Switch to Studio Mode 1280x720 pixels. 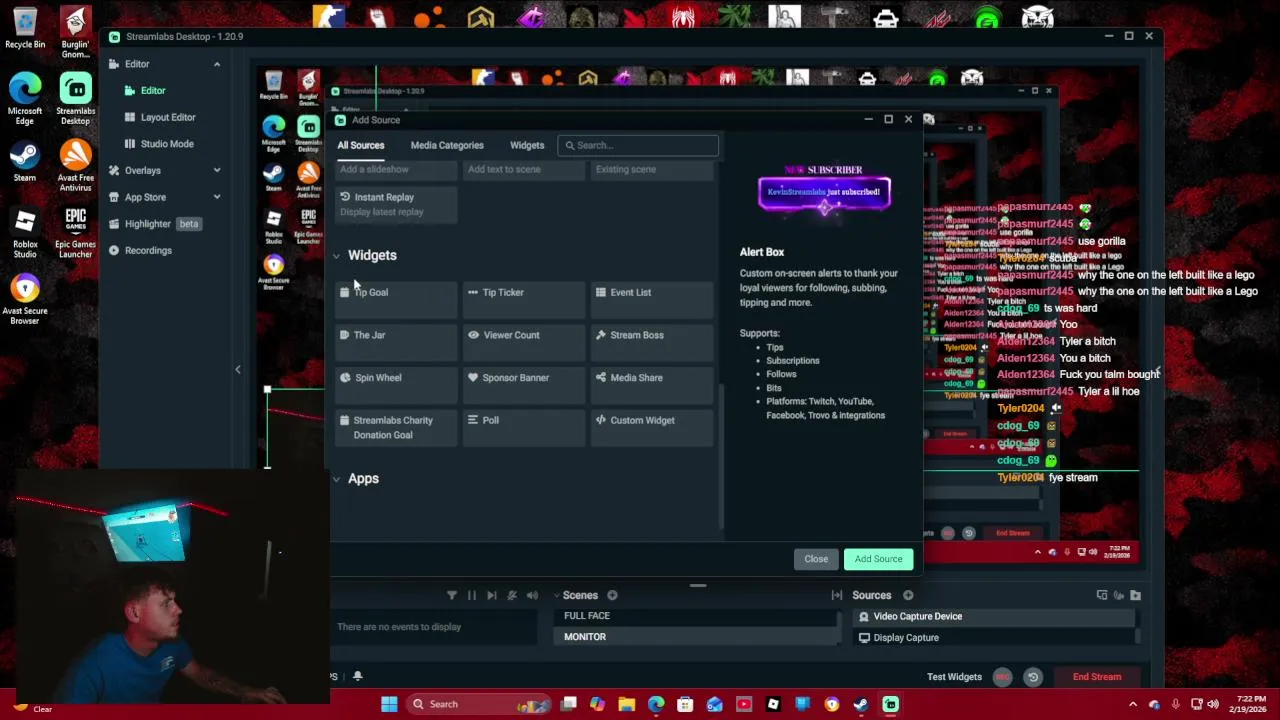coord(167,144)
